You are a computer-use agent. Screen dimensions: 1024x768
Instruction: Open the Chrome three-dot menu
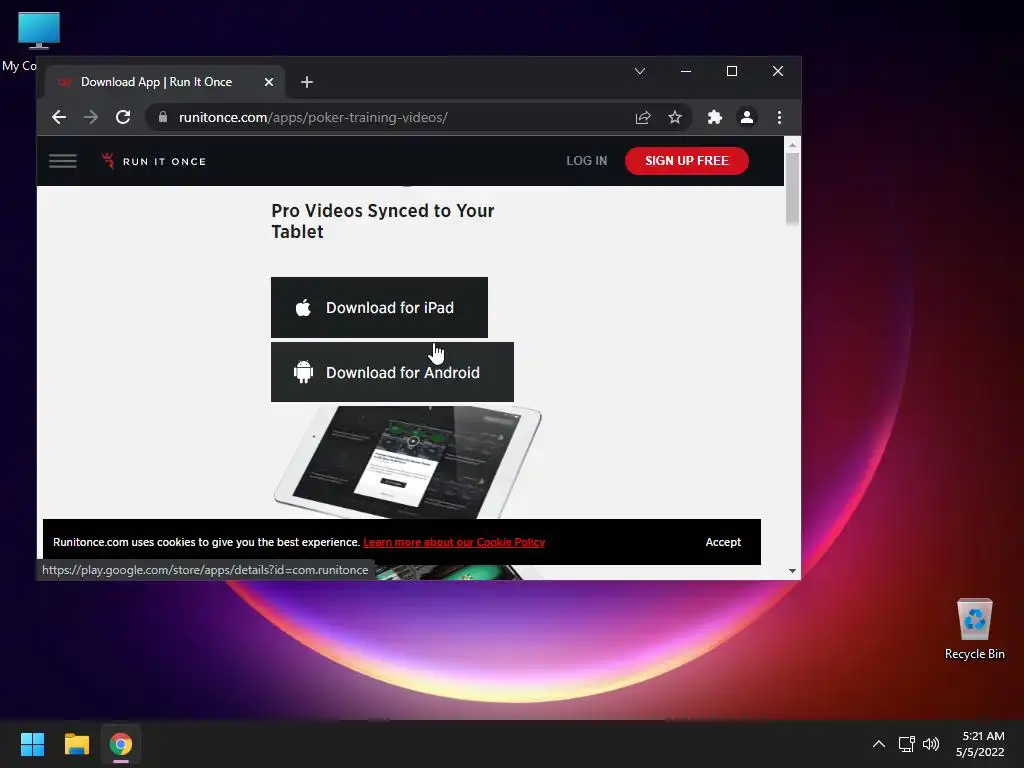click(779, 118)
